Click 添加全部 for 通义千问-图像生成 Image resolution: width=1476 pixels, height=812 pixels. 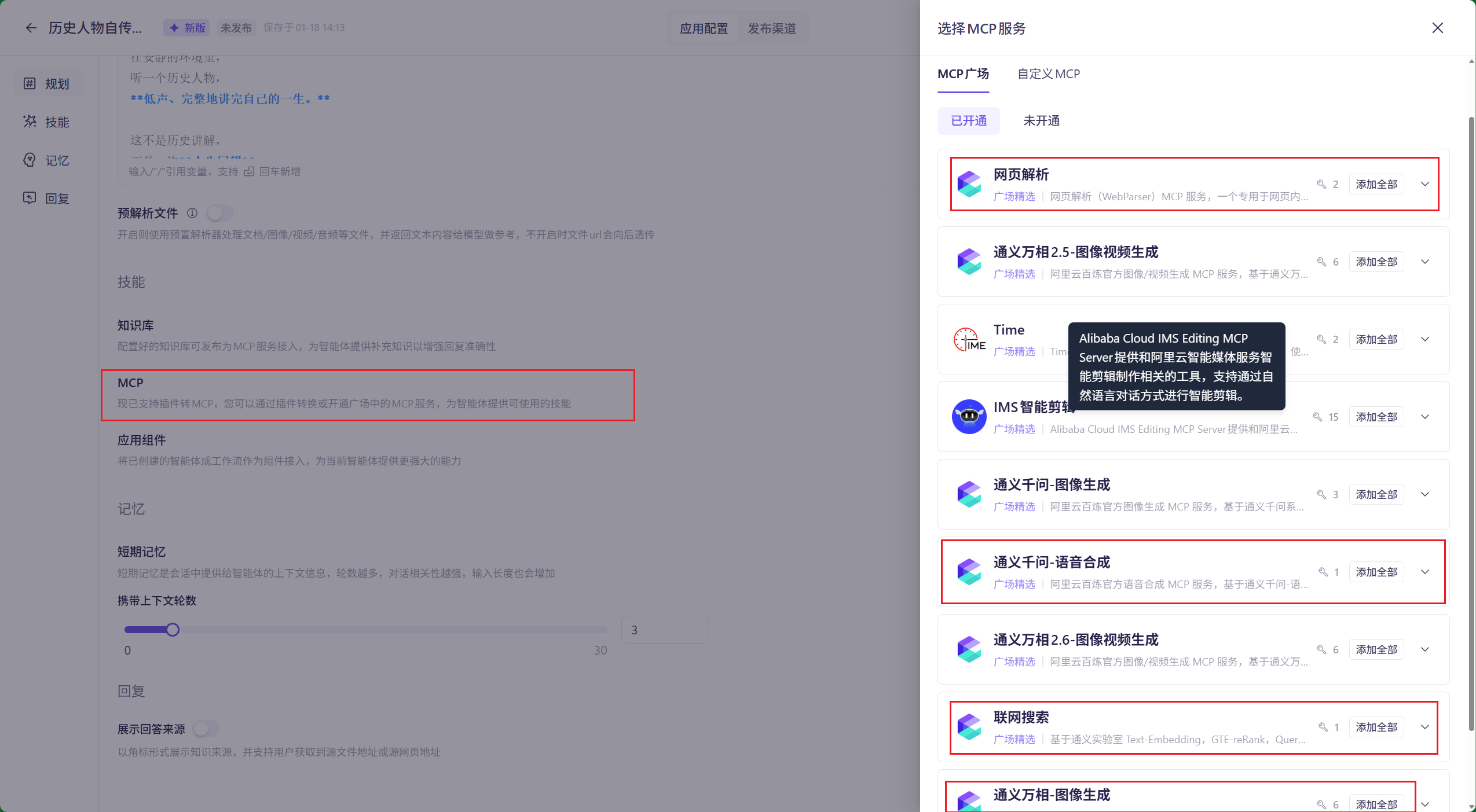pyautogui.click(x=1376, y=494)
